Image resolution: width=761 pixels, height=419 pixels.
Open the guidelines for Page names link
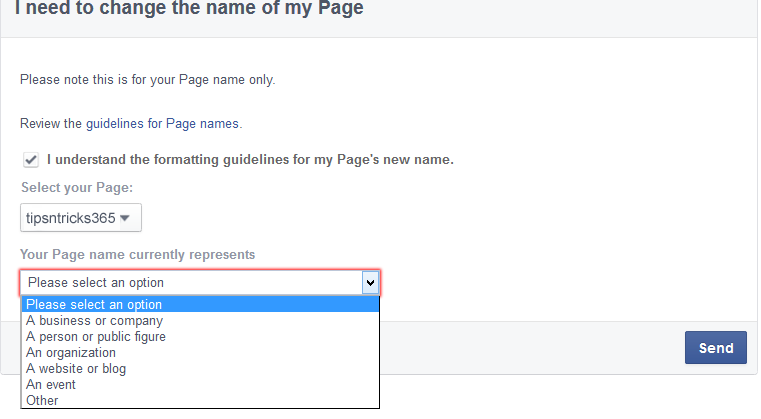coord(163,124)
